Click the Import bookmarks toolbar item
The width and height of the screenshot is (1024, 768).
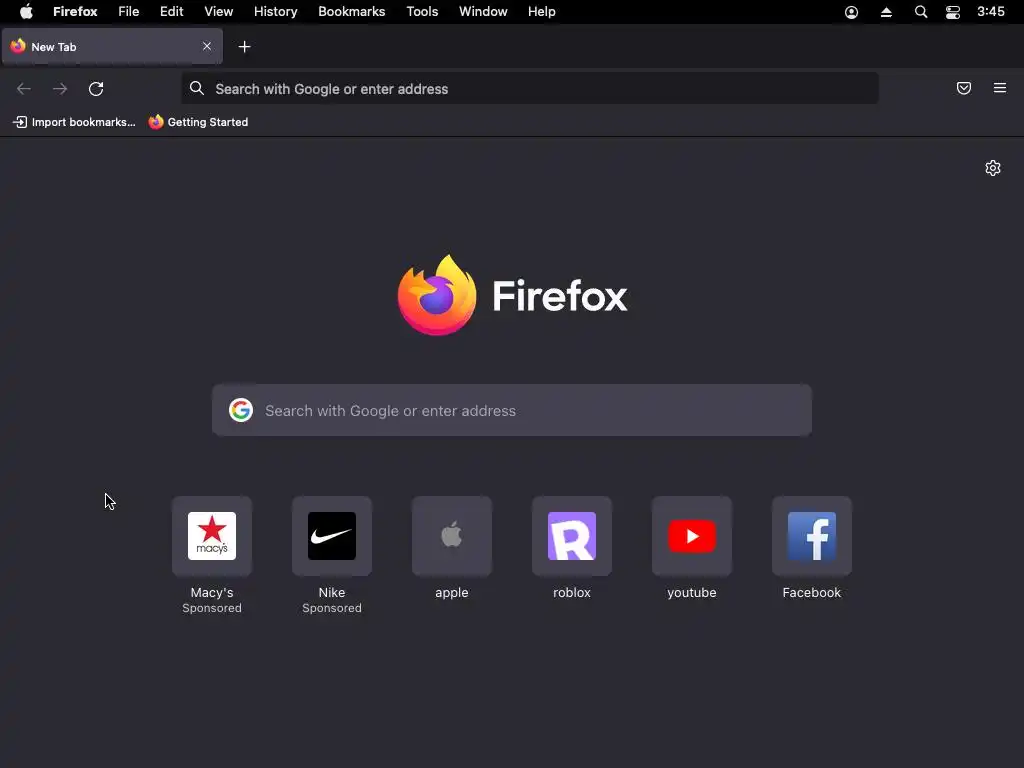74,122
